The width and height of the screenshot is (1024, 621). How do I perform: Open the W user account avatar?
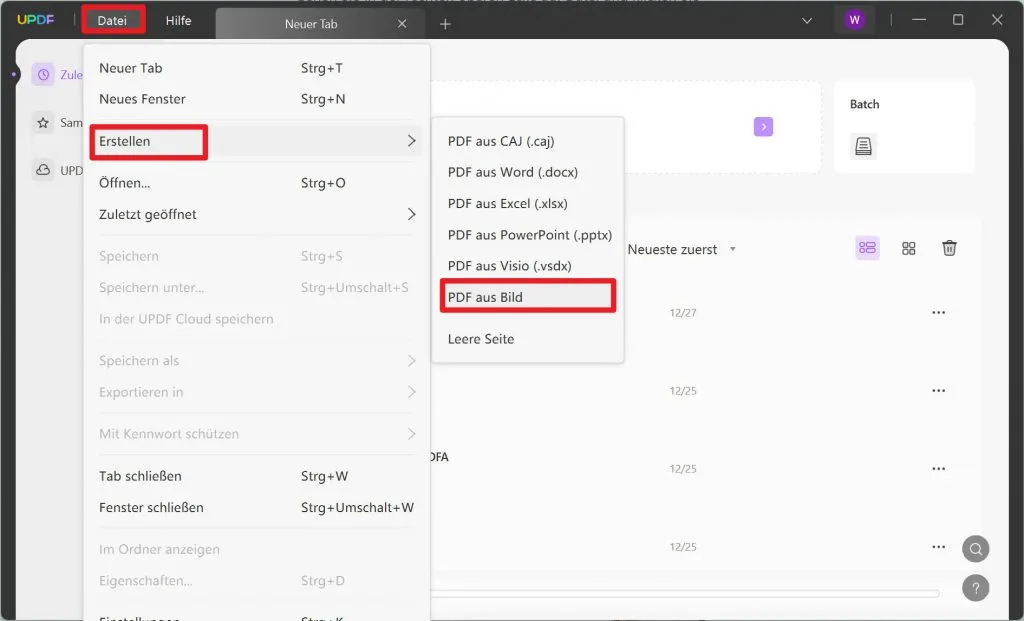click(x=854, y=20)
